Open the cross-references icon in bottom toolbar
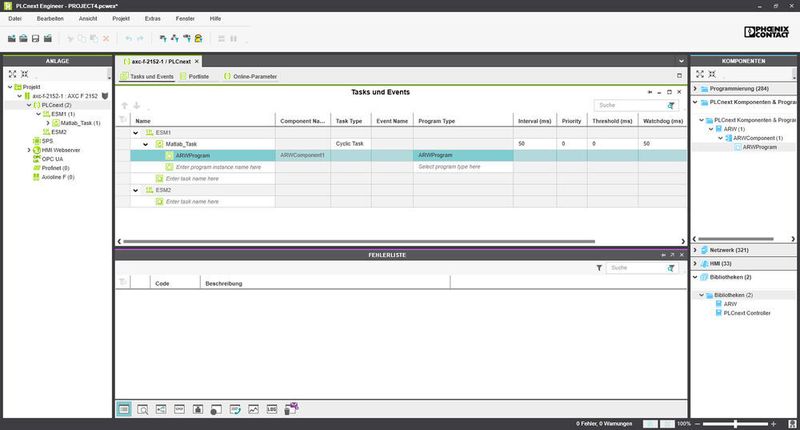 tap(161, 409)
